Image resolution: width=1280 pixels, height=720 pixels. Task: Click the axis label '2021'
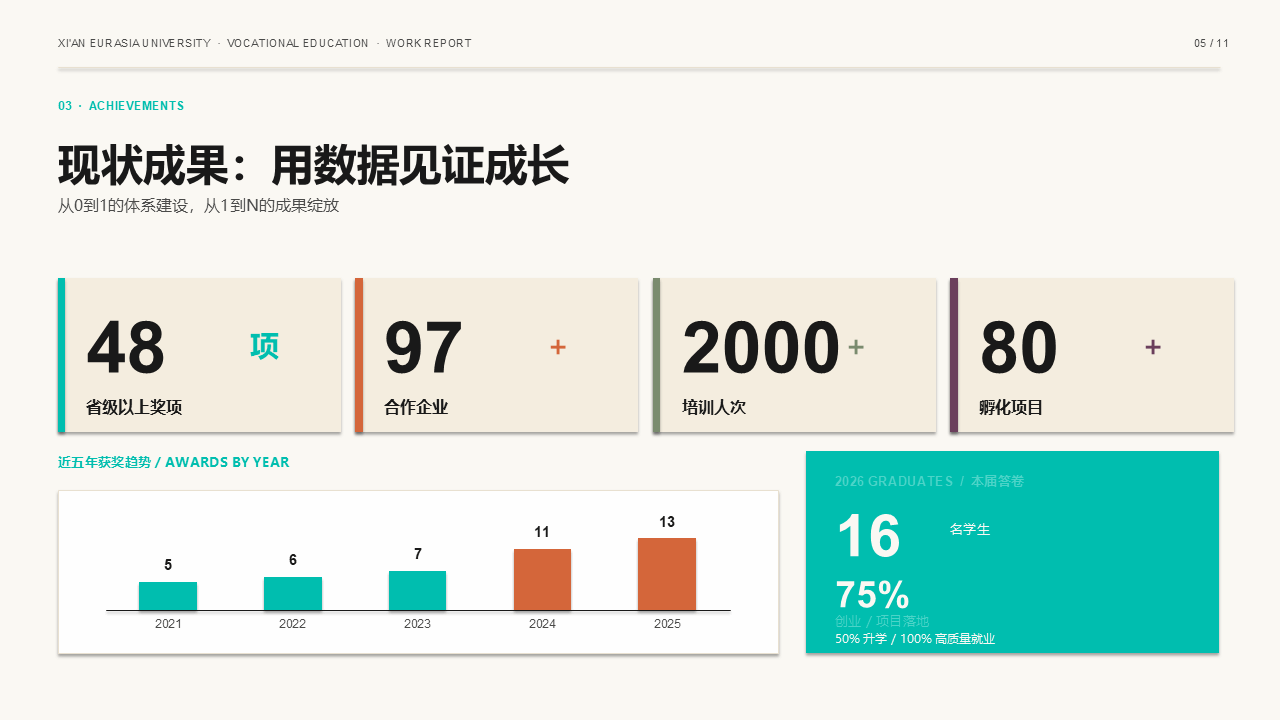pos(168,624)
